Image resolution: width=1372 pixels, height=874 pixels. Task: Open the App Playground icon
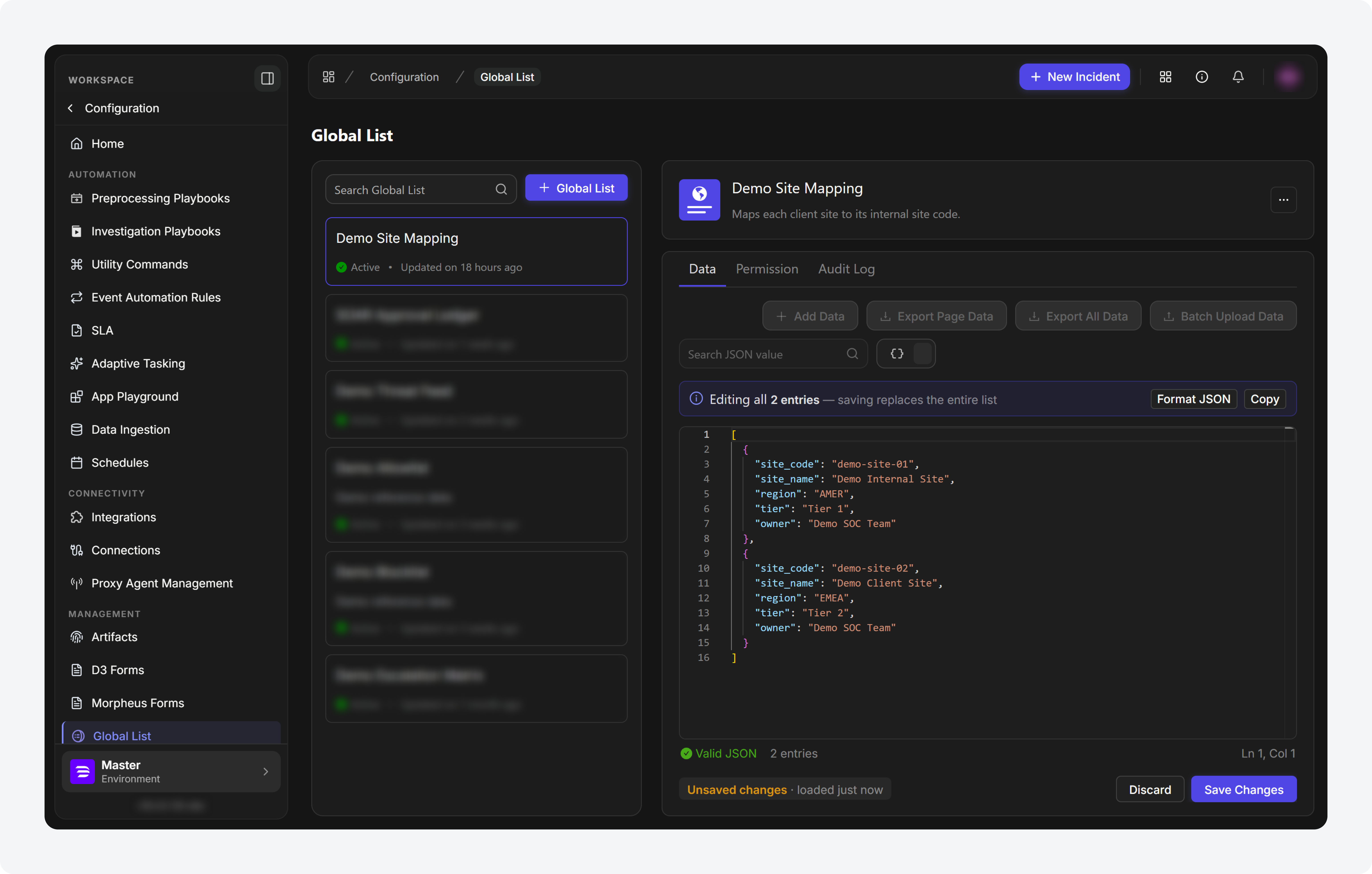76,396
